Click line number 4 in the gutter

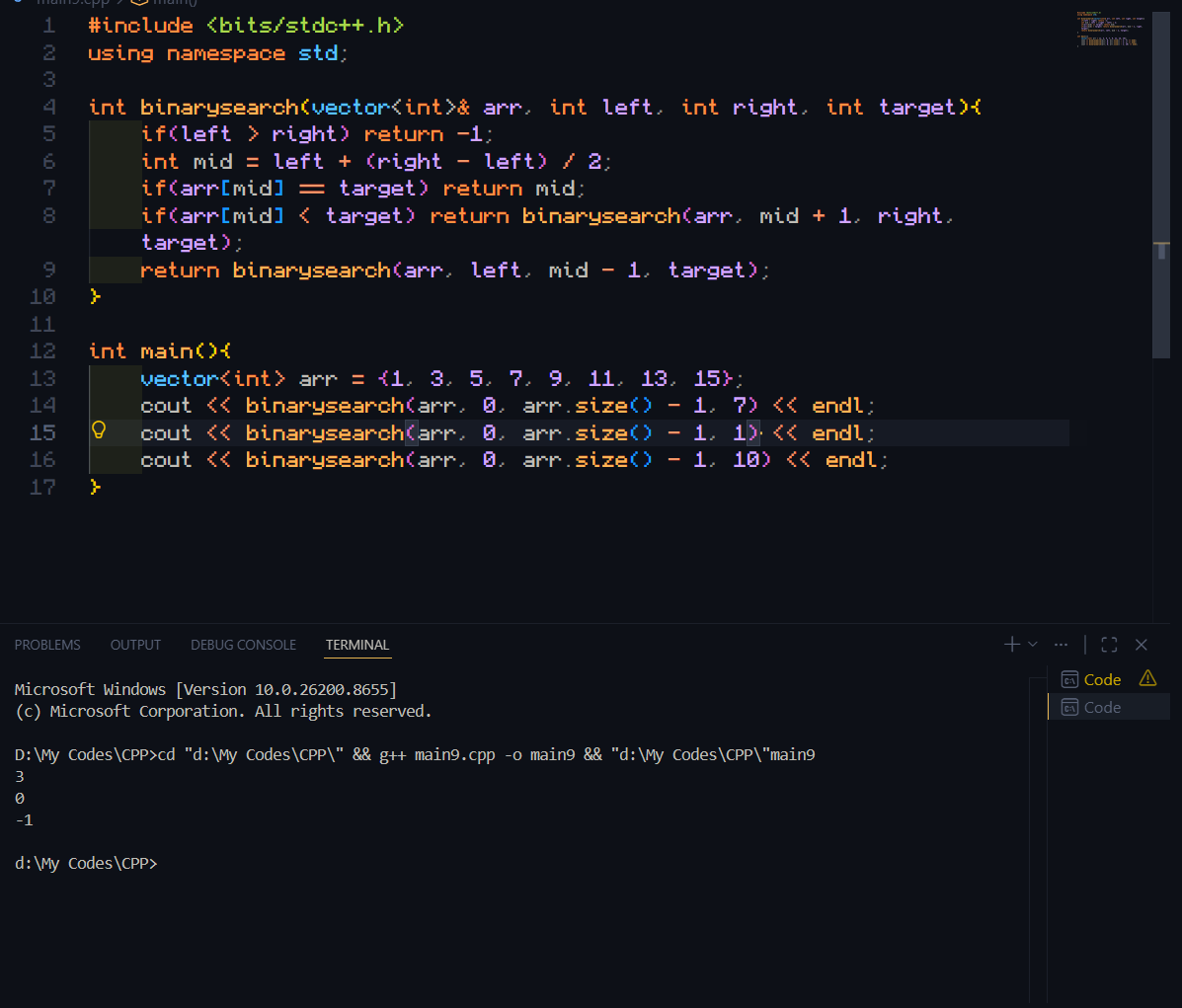pyautogui.click(x=49, y=107)
